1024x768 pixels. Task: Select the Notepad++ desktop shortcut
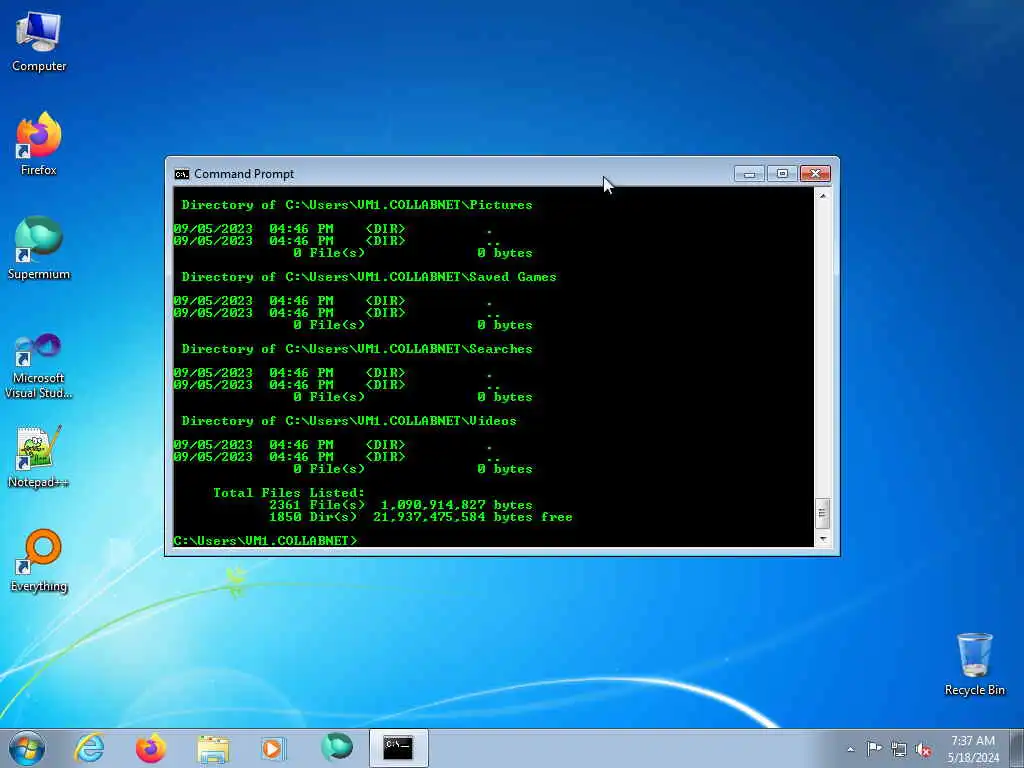(x=39, y=456)
